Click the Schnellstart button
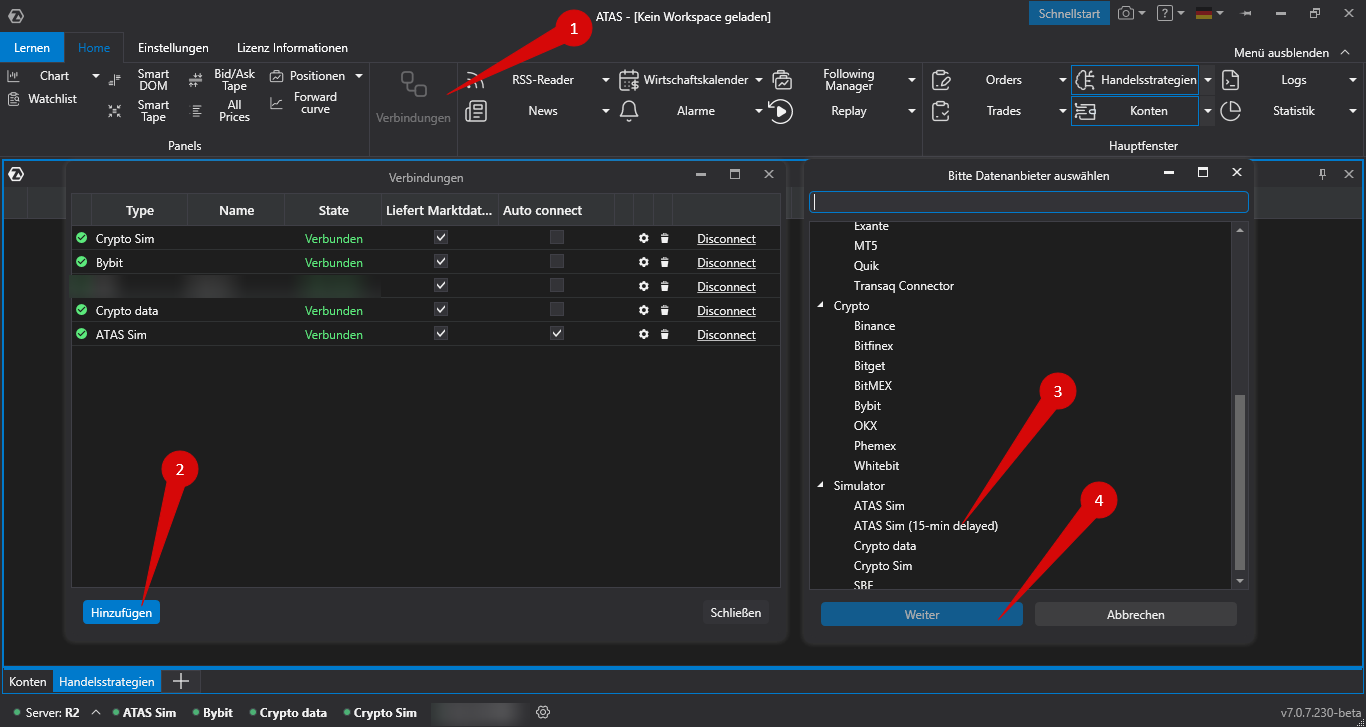The width and height of the screenshot is (1366, 727). 1069,13
